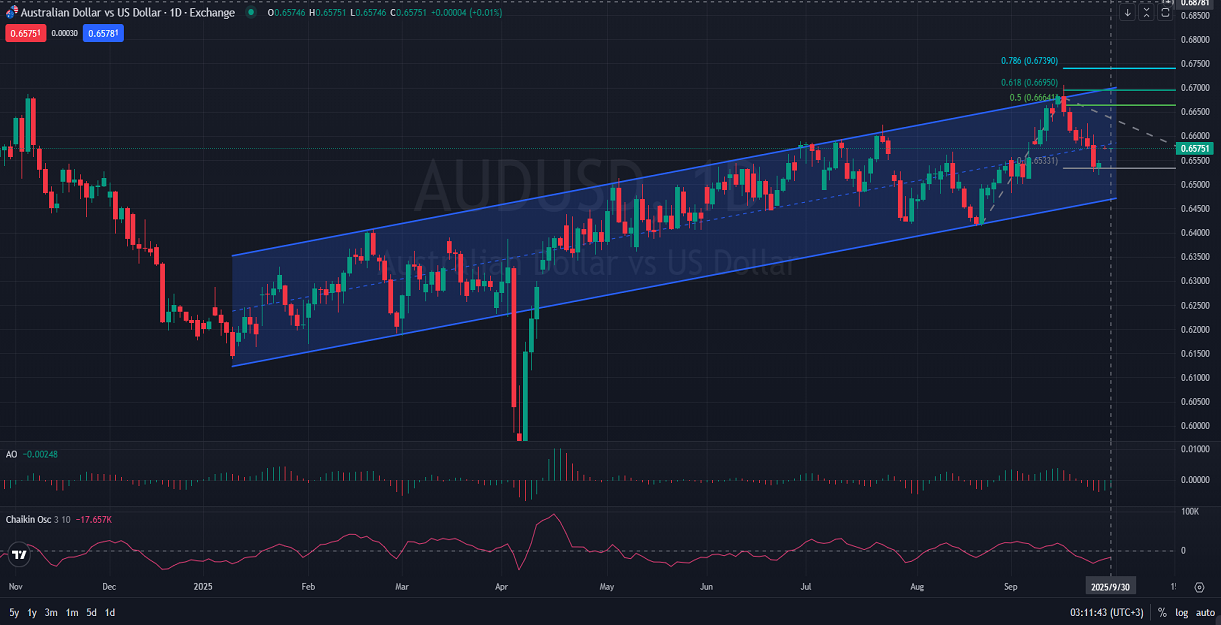Click the TradingView logo icon
This screenshot has width=1221, height=625.
click(x=18, y=553)
